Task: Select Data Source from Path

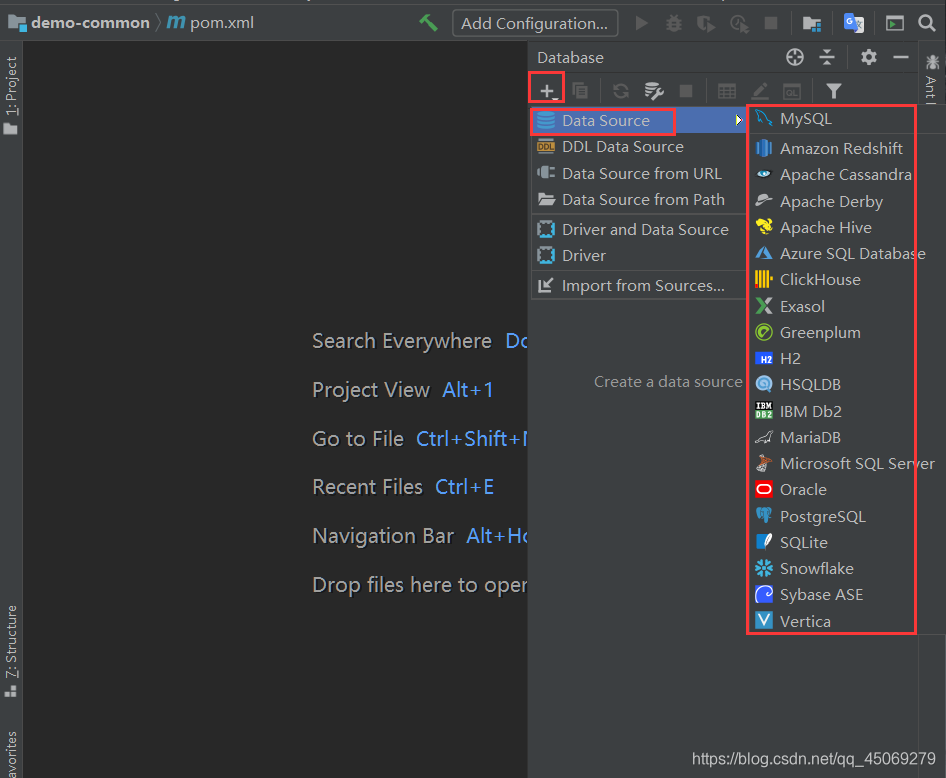Action: pyautogui.click(x=639, y=200)
